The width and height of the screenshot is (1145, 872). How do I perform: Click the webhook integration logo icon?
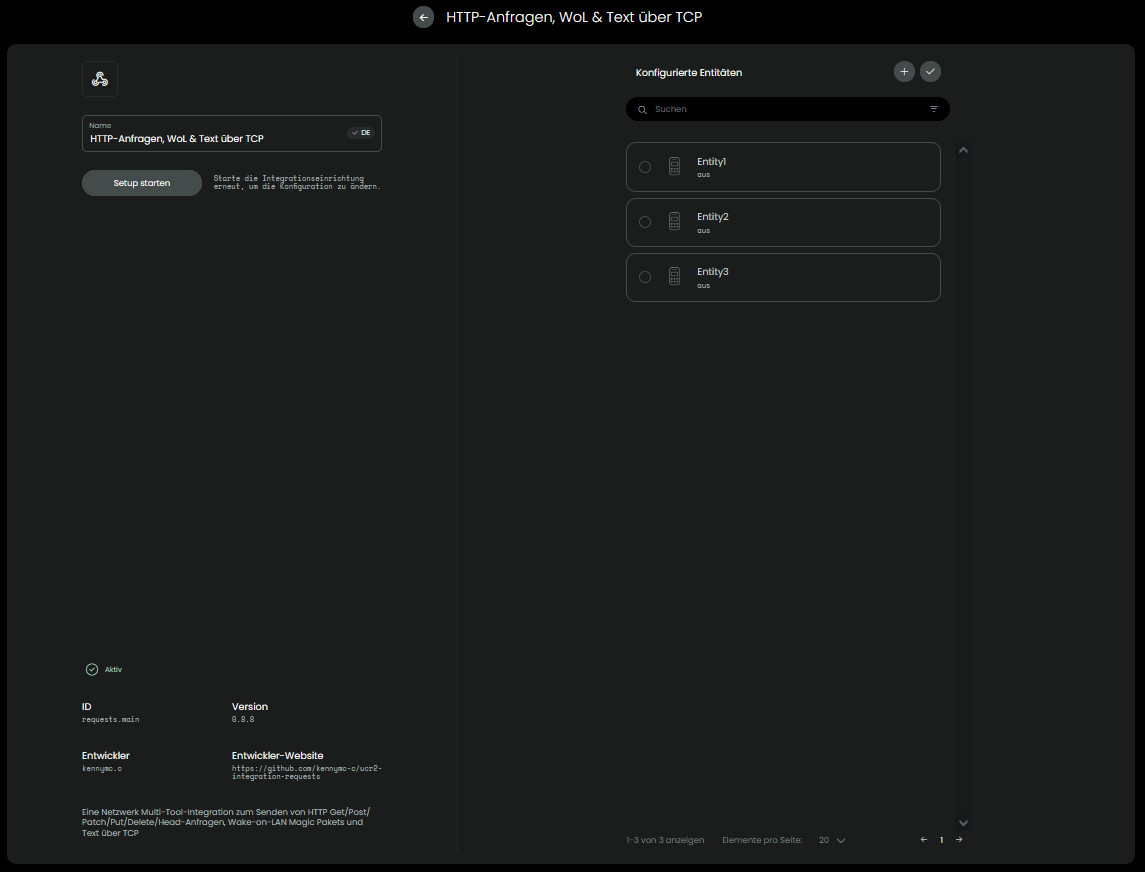pyautogui.click(x=100, y=79)
